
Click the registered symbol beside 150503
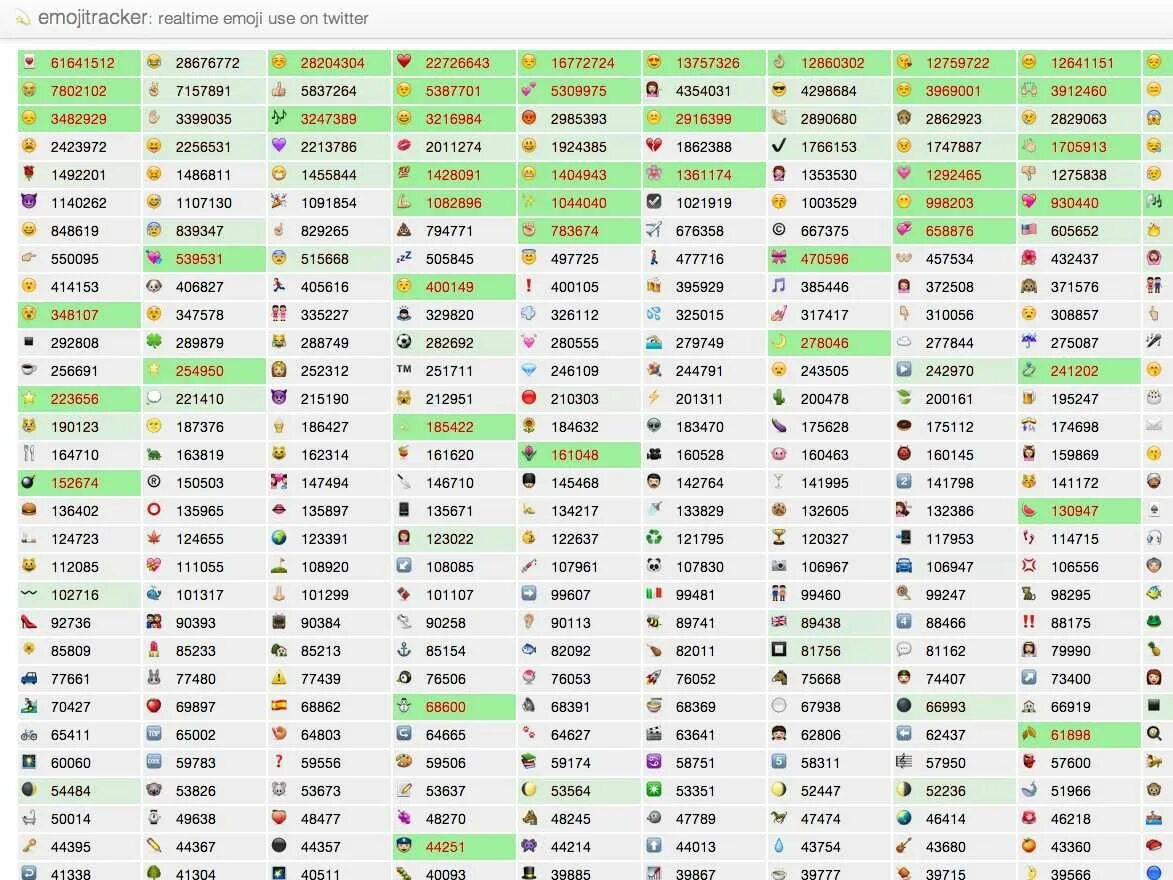pos(154,482)
